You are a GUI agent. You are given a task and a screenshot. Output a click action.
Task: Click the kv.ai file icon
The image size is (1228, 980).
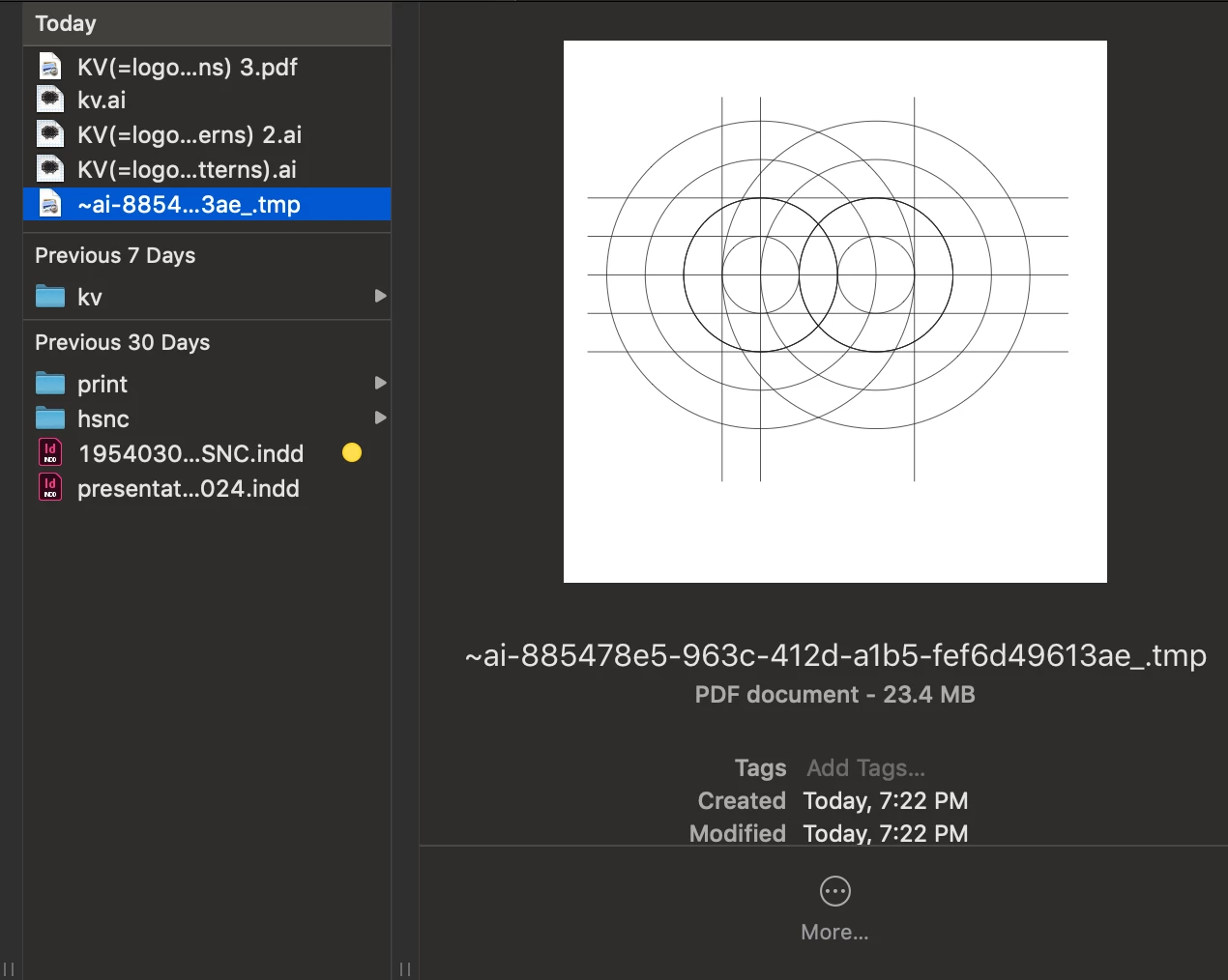pyautogui.click(x=50, y=100)
